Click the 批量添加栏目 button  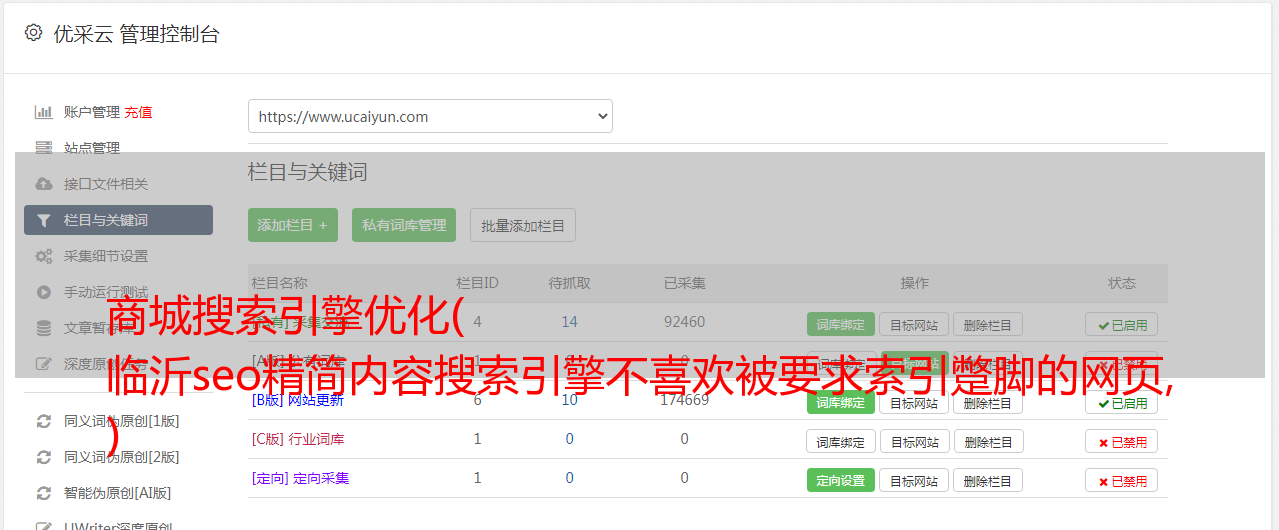(x=523, y=225)
